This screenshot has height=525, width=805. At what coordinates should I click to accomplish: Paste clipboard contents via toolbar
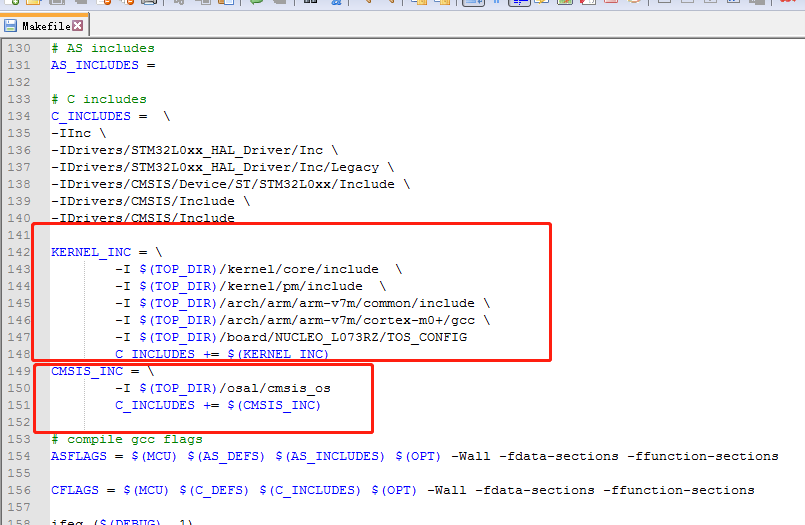[222, 2]
